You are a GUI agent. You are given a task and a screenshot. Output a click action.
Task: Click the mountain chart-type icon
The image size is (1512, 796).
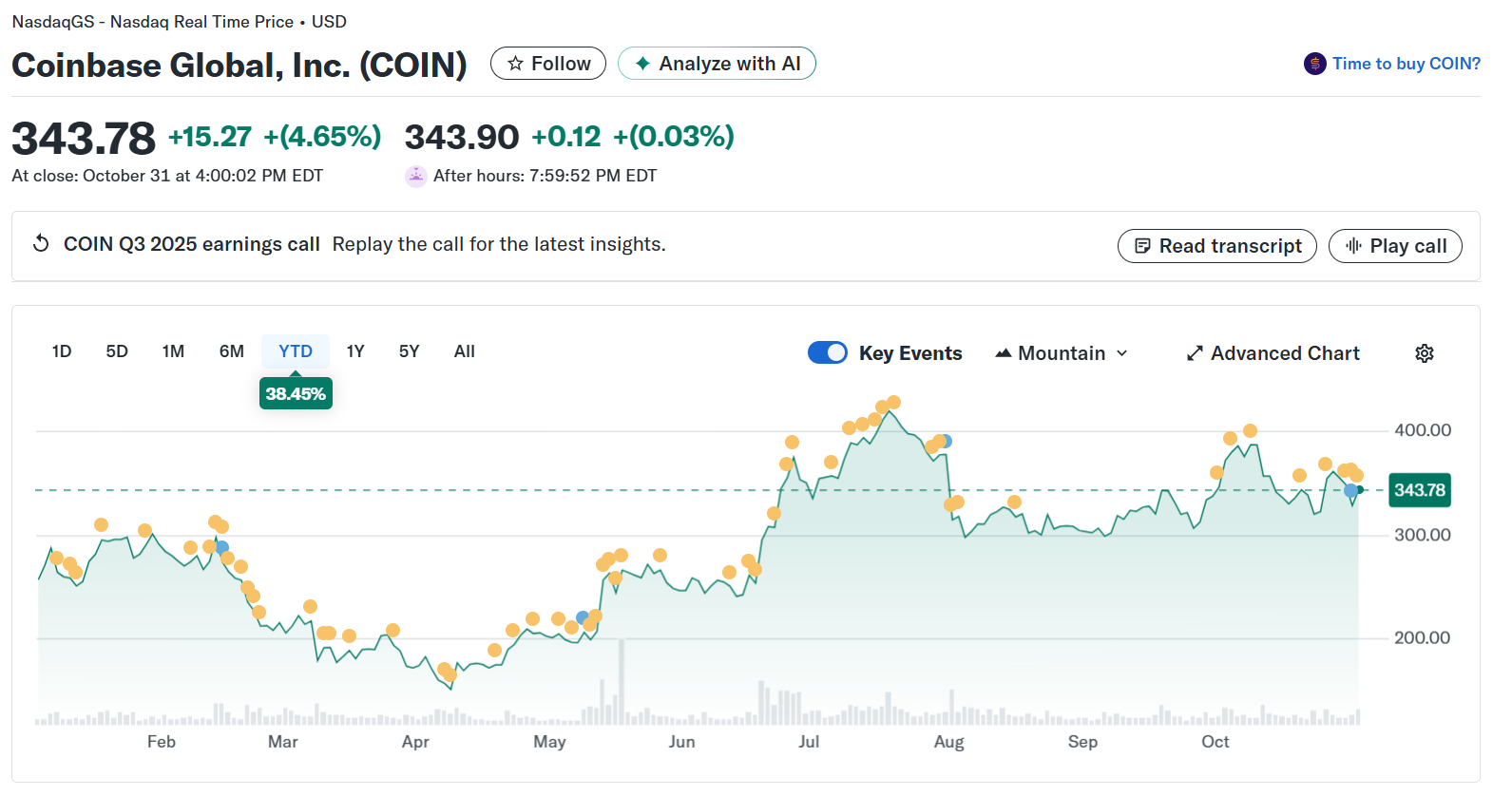(1003, 352)
